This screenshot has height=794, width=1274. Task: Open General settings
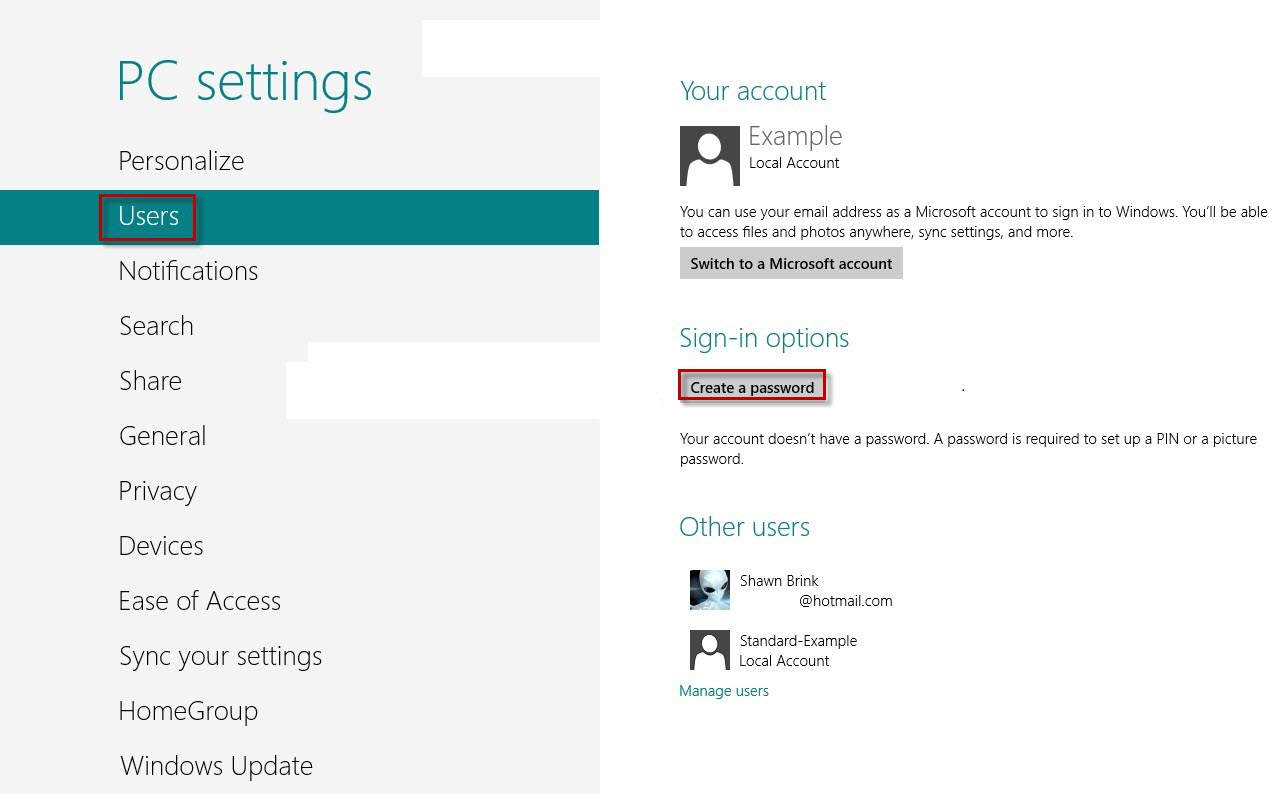point(162,436)
